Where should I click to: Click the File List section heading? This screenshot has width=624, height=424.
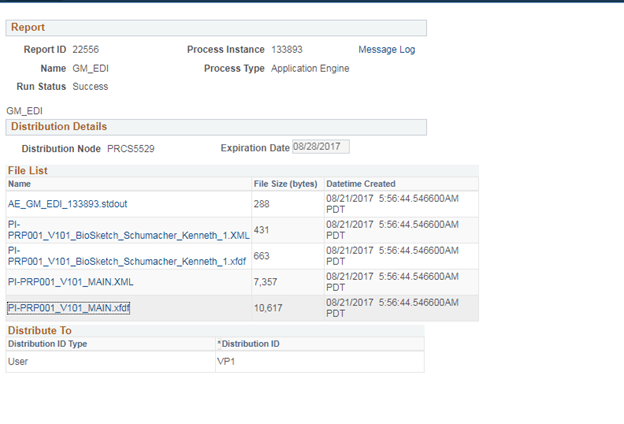coord(28,171)
